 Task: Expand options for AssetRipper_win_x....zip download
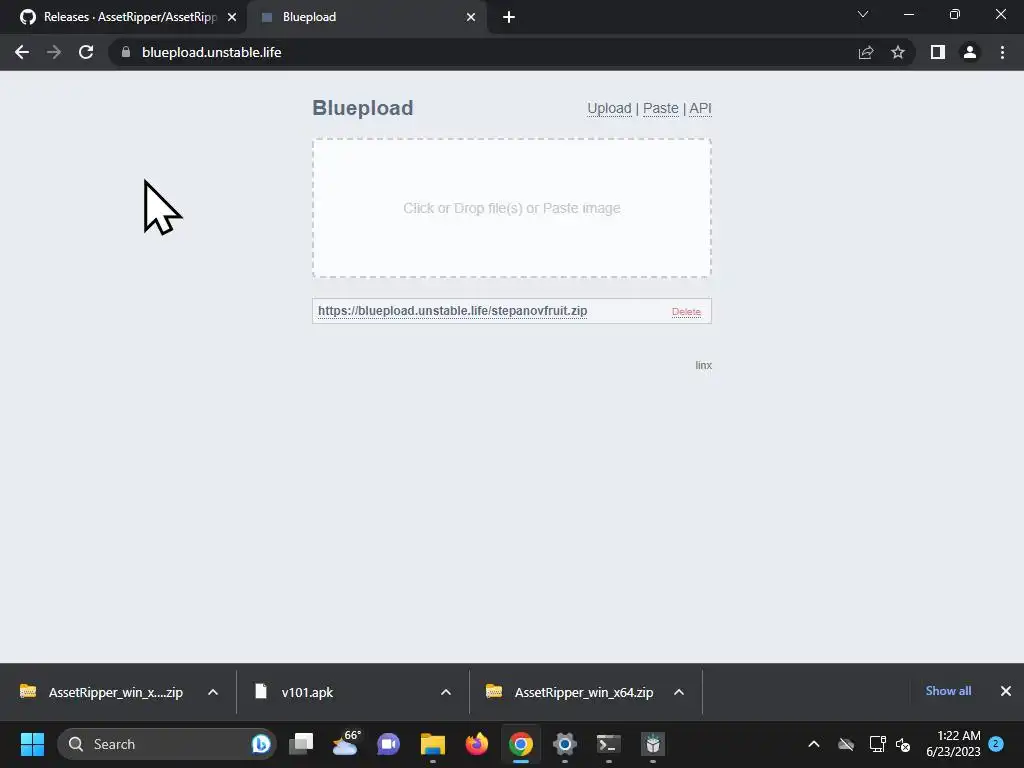[x=213, y=692]
